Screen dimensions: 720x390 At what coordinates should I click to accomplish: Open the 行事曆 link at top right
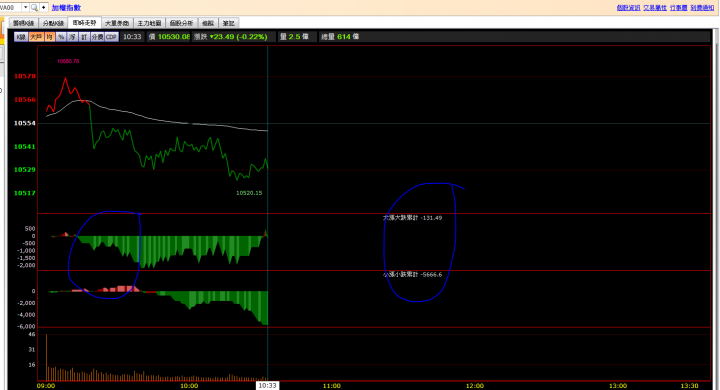[679, 8]
